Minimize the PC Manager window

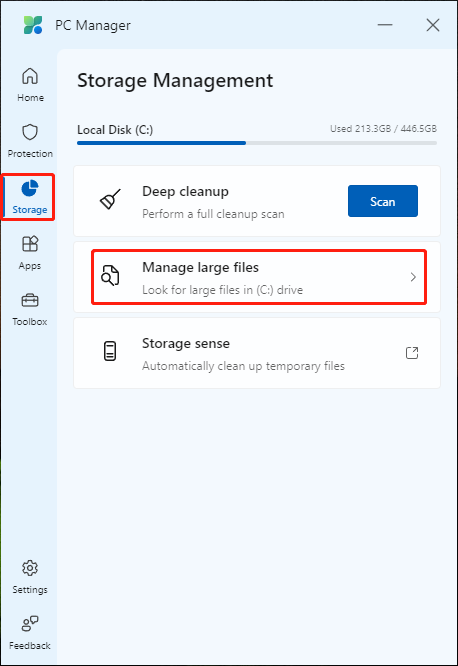tap(385, 25)
